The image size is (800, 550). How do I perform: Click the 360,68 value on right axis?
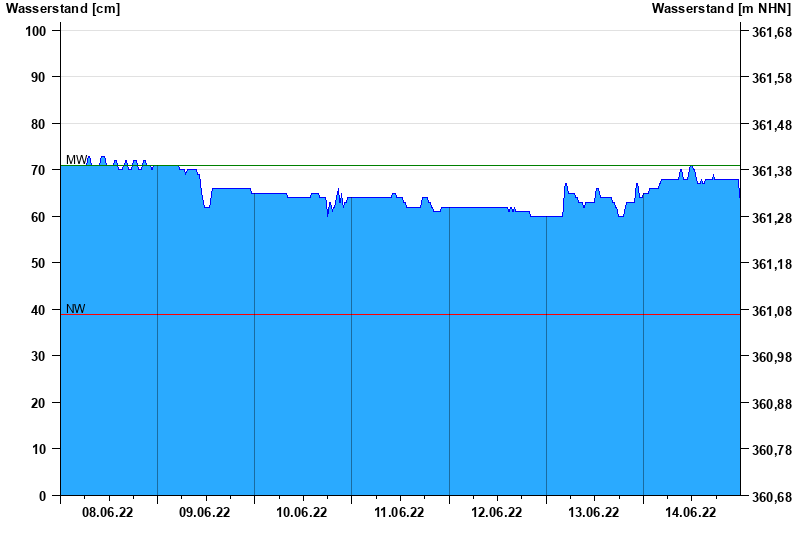coord(772,497)
